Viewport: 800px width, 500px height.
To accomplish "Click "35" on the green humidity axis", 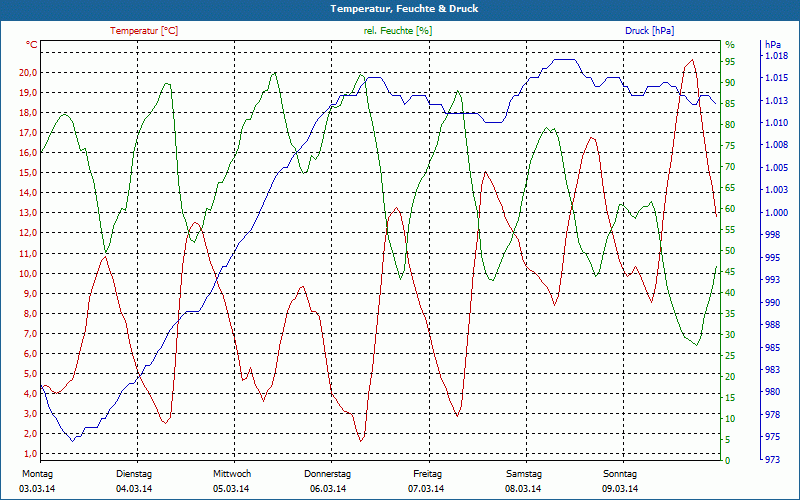I will point(730,314).
